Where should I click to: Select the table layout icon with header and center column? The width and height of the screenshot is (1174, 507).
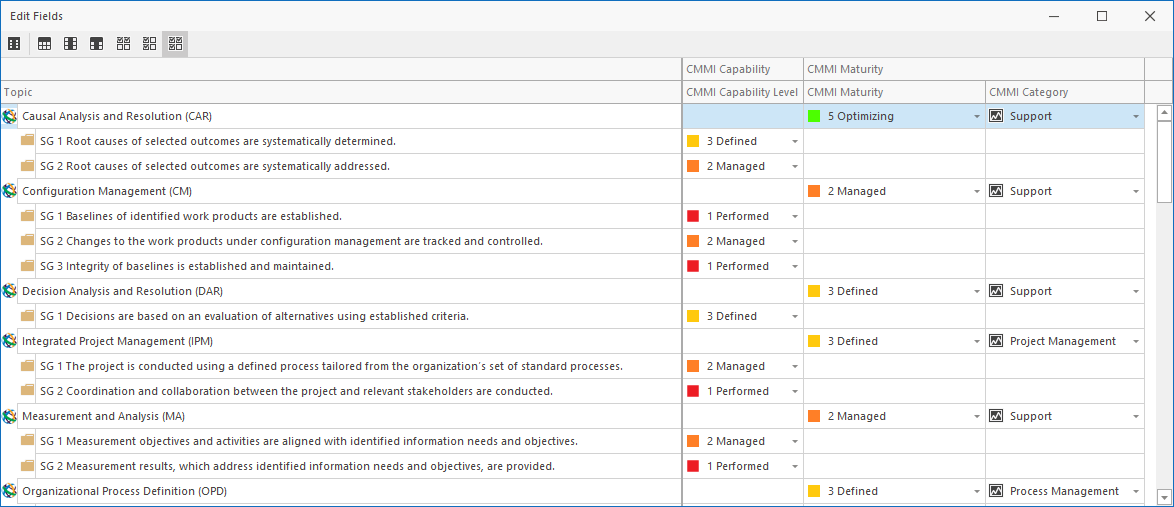pos(97,44)
